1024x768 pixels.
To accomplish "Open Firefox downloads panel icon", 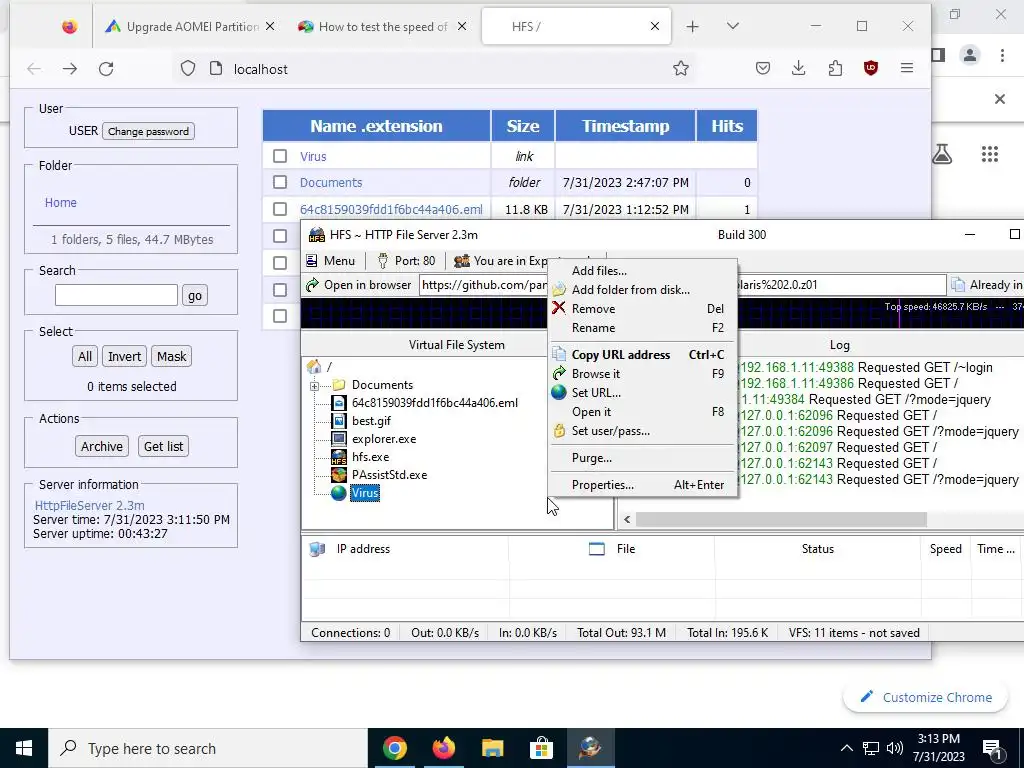I will coord(799,68).
